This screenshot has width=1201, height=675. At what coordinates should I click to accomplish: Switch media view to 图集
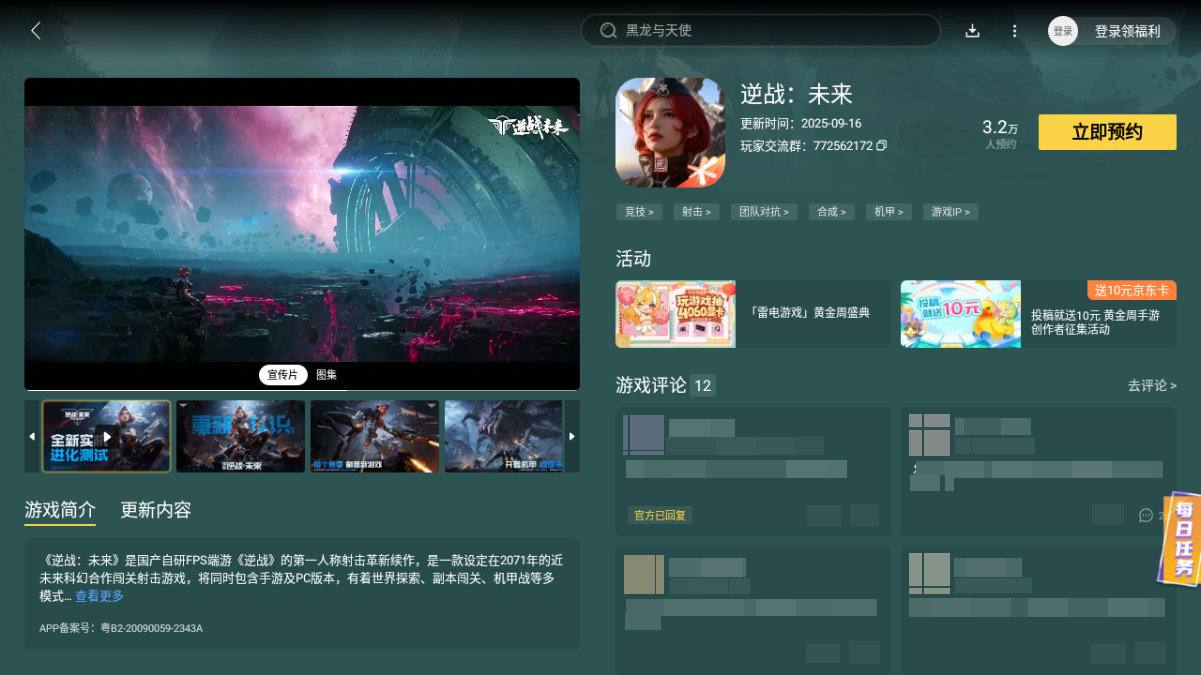coord(327,374)
